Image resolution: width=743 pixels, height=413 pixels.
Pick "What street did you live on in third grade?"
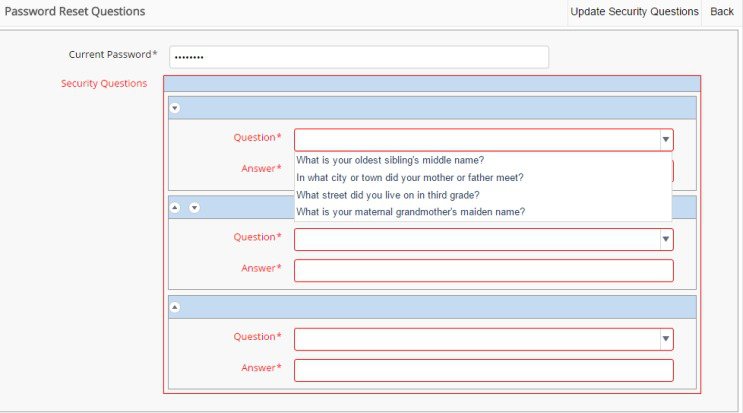388,195
